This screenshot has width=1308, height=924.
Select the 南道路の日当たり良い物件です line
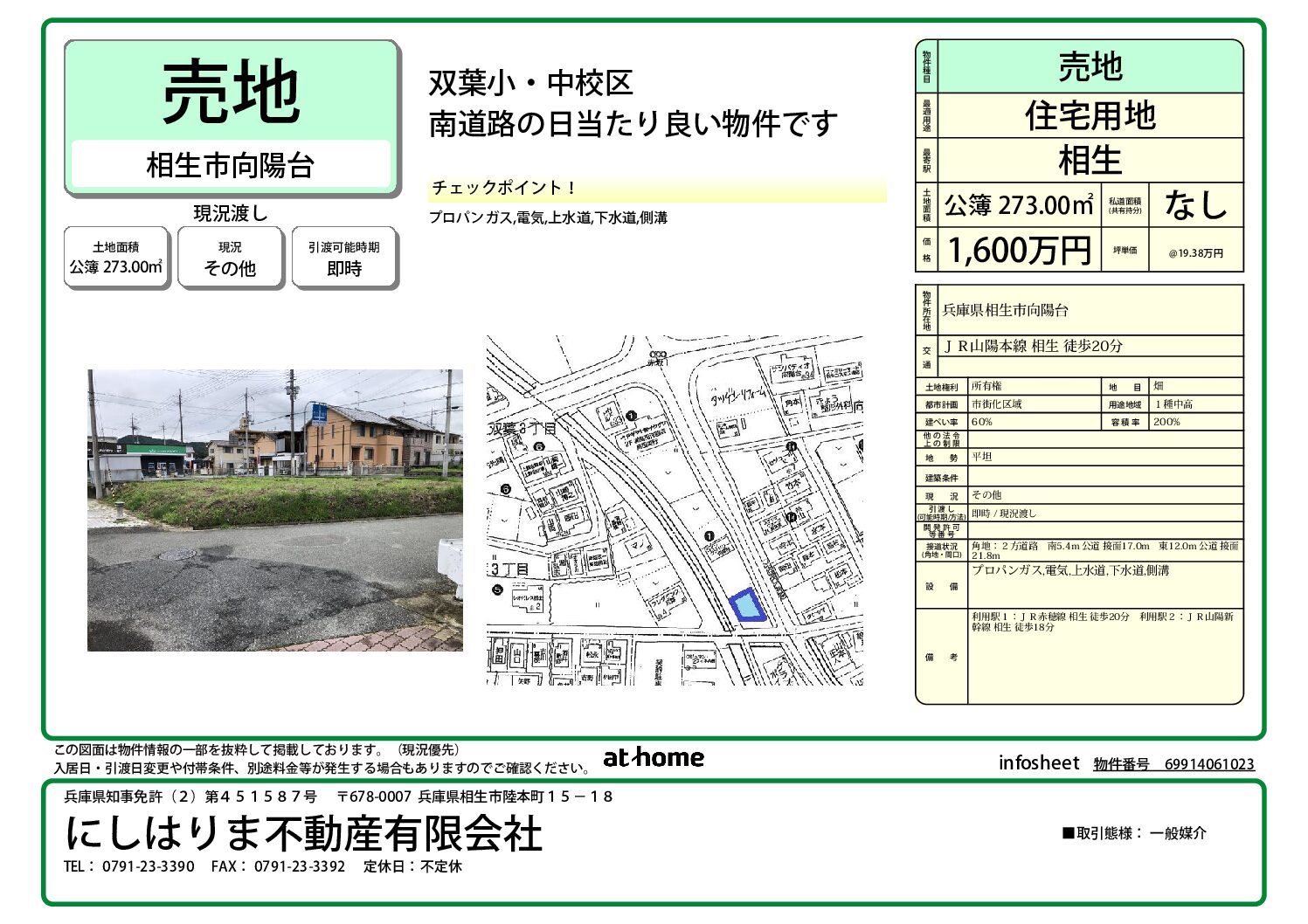tap(633, 123)
